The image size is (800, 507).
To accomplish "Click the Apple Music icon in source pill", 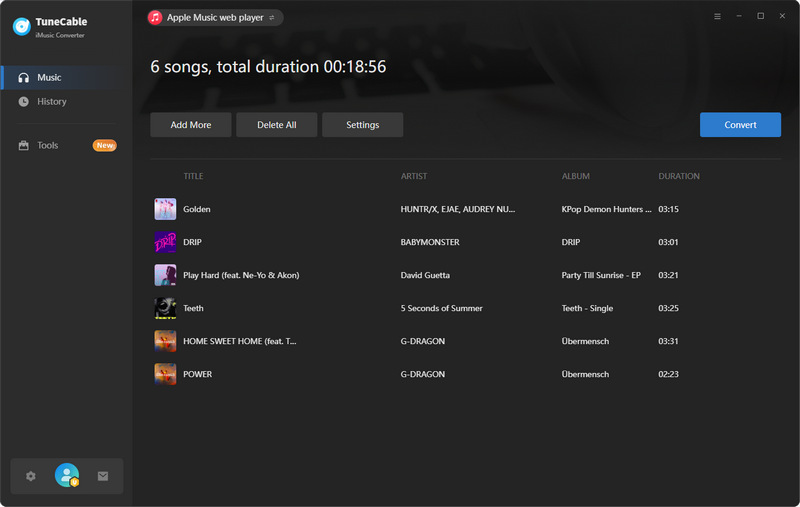I will pyautogui.click(x=155, y=17).
